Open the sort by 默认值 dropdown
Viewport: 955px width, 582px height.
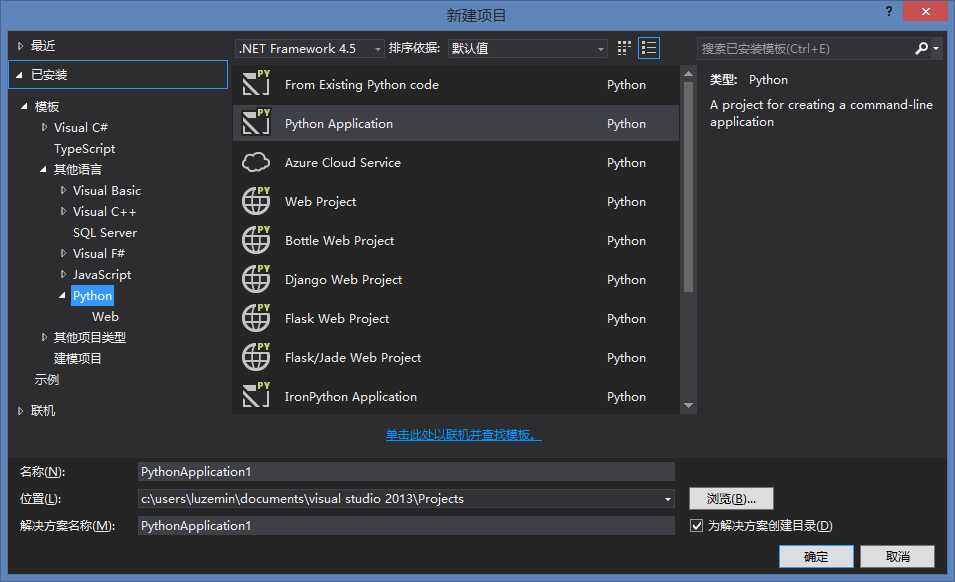[x=527, y=49]
